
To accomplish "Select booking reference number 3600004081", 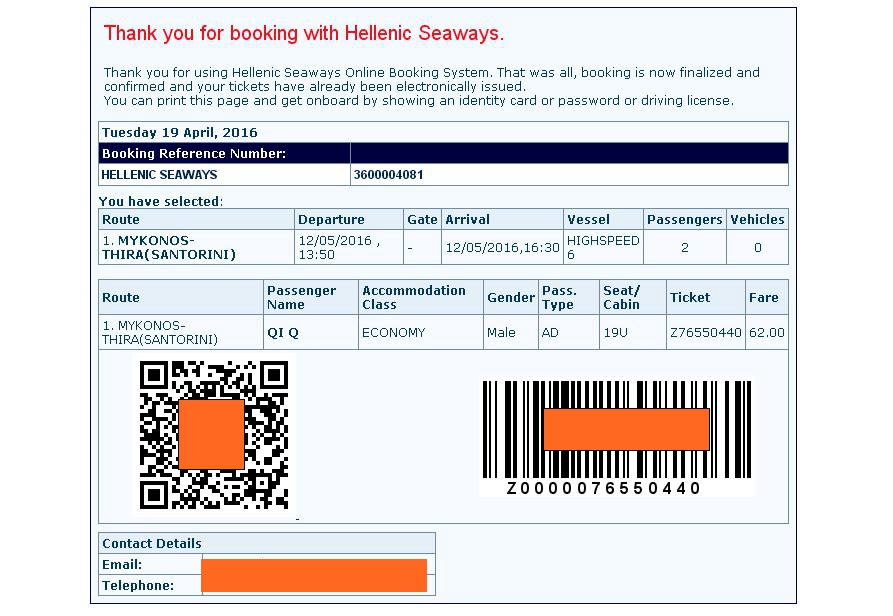I will [x=389, y=174].
